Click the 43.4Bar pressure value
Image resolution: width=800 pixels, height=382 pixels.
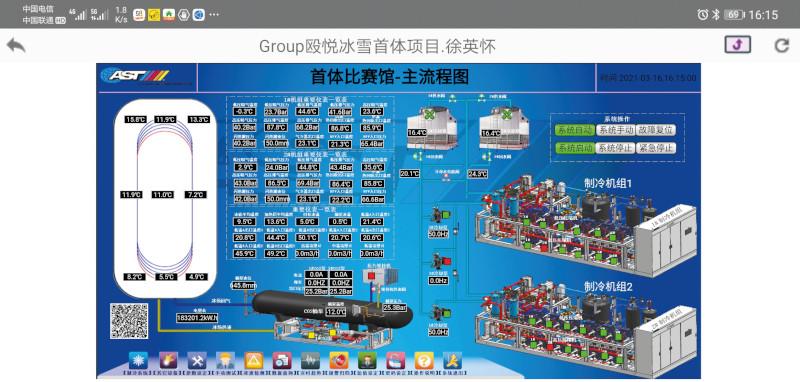click(340, 167)
